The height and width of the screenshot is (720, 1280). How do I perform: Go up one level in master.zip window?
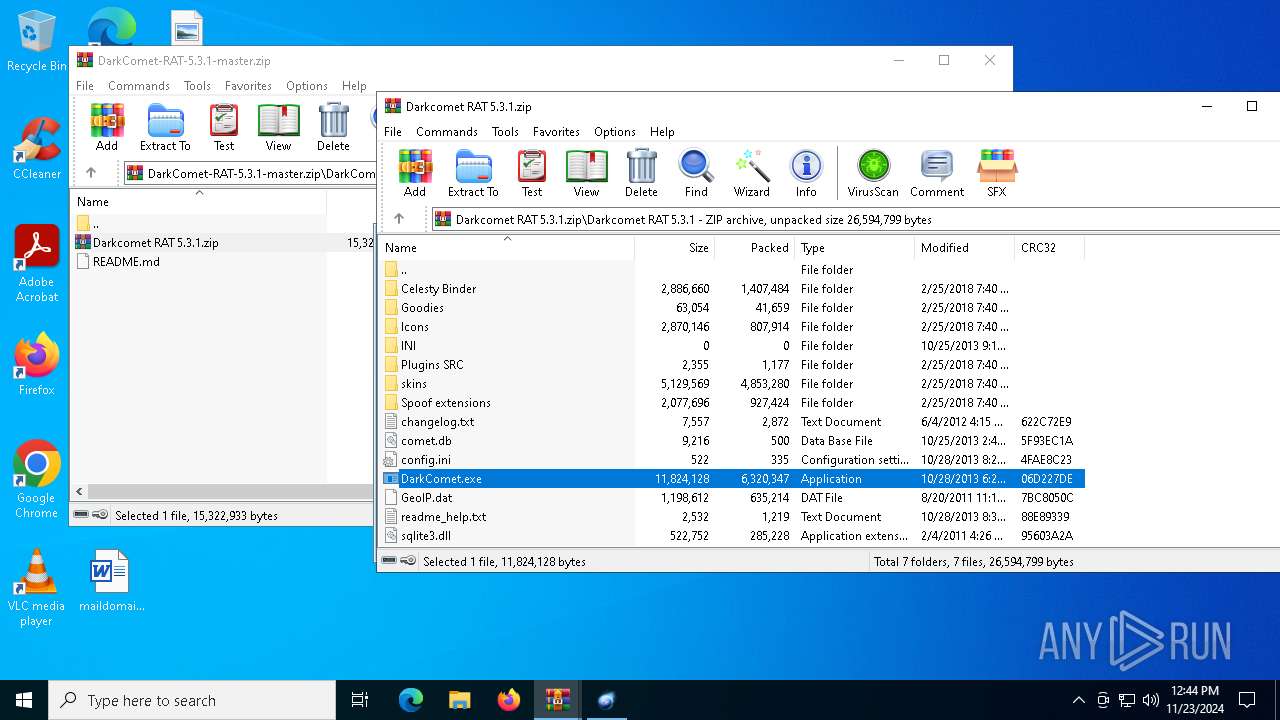click(x=91, y=173)
